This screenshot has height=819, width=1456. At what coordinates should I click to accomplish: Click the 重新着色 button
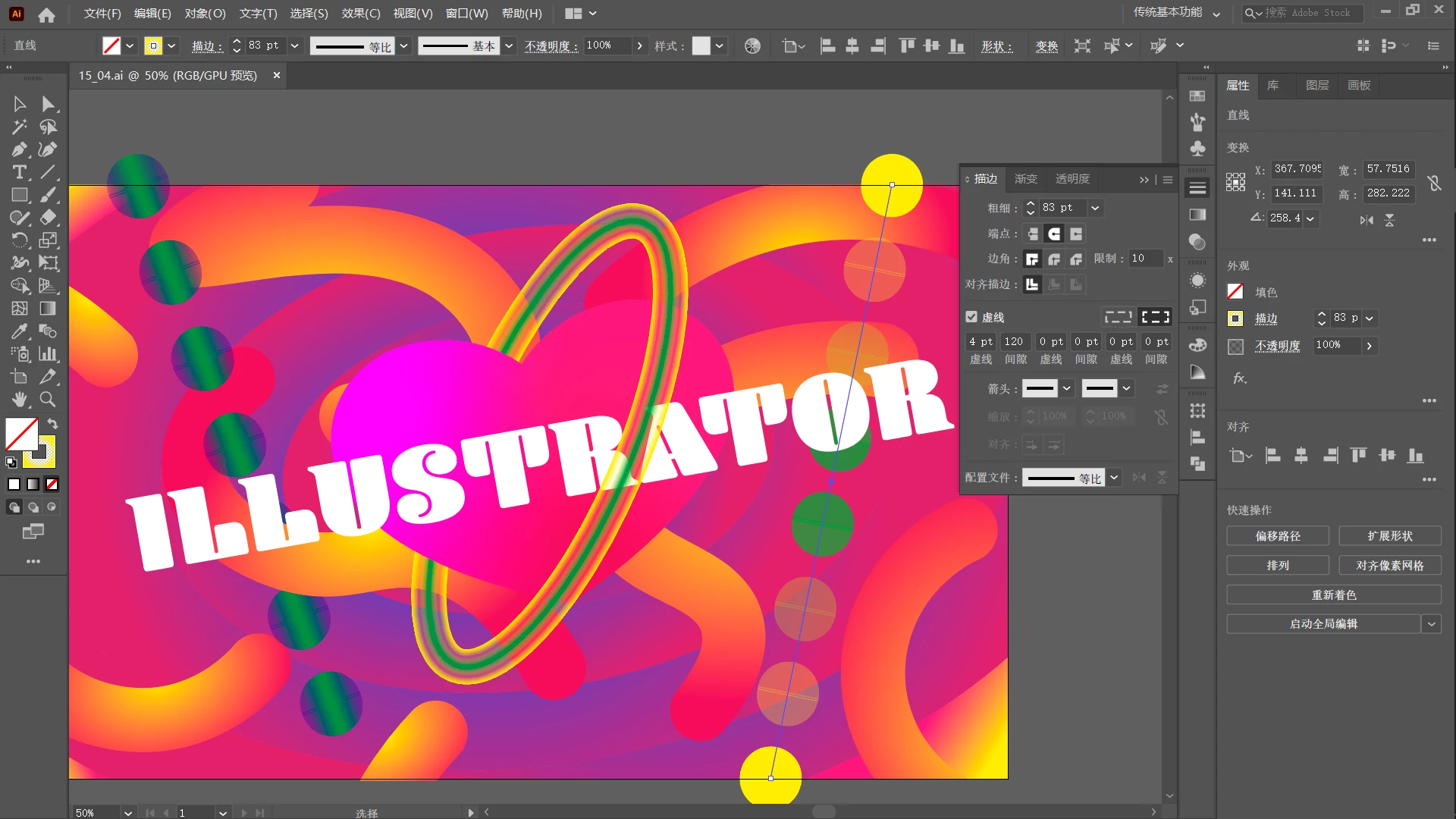pyautogui.click(x=1333, y=595)
